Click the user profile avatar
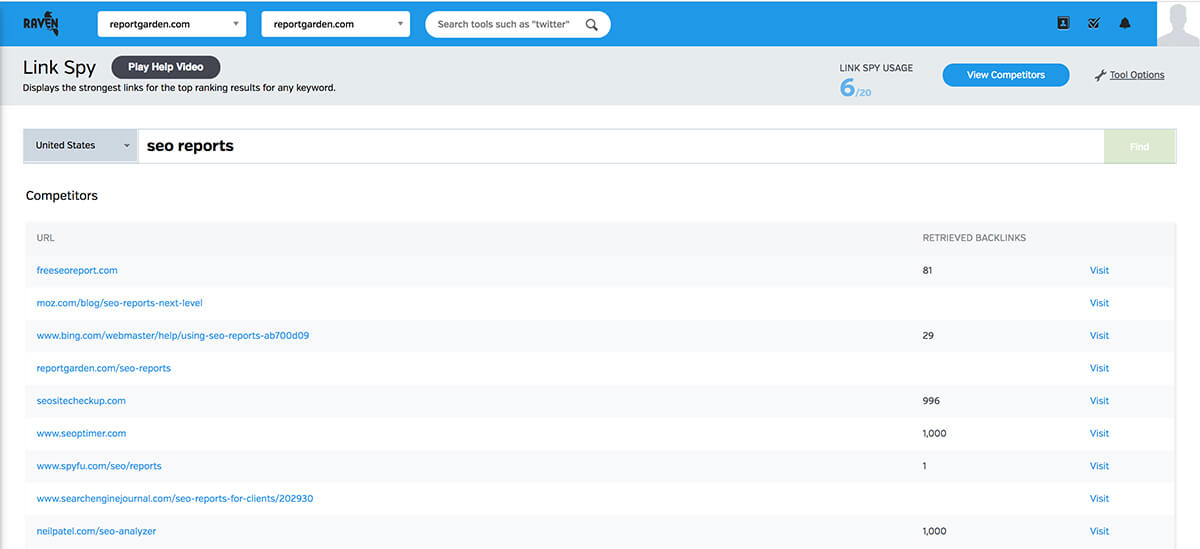This screenshot has height=549, width=1200. point(1178,24)
